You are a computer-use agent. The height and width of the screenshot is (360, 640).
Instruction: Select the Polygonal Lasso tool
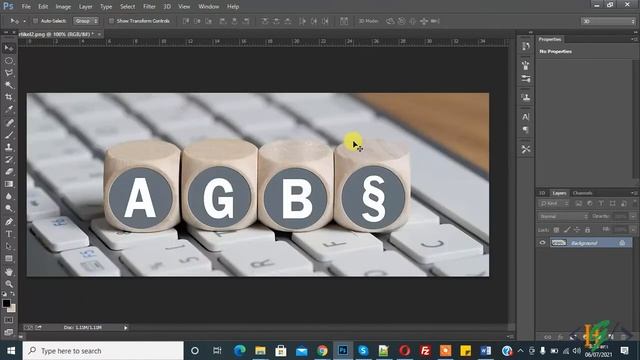point(9,73)
